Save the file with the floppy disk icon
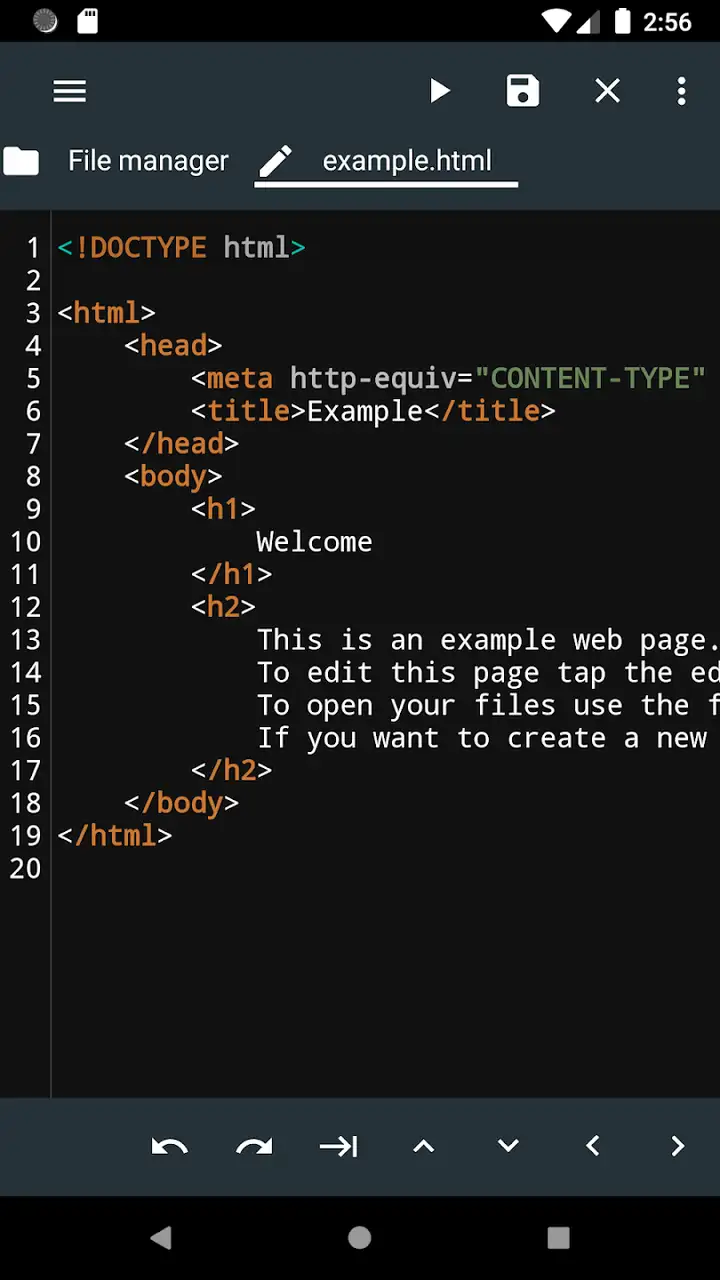 point(523,92)
